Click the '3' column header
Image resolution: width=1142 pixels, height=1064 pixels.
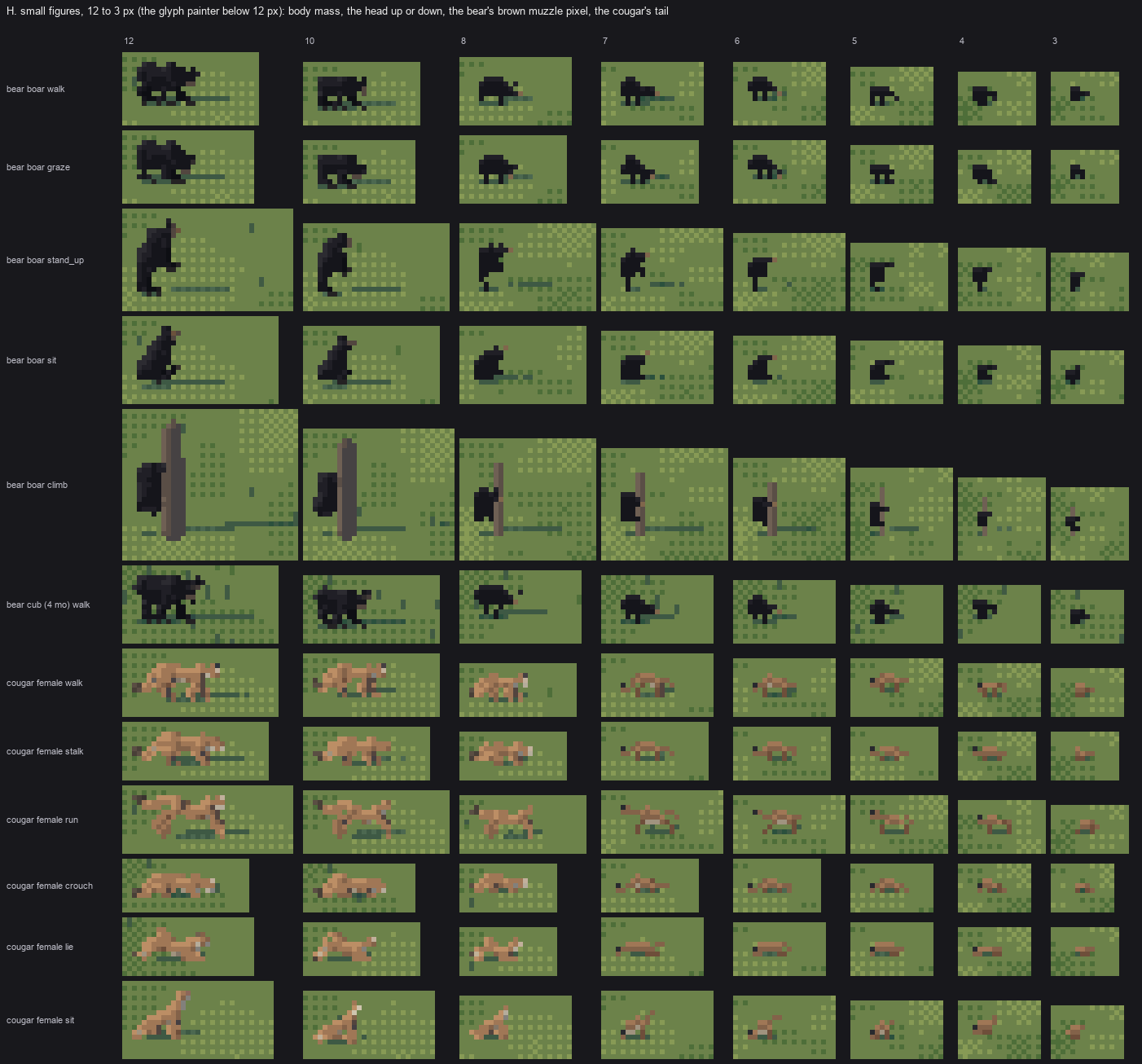[x=1055, y=41]
